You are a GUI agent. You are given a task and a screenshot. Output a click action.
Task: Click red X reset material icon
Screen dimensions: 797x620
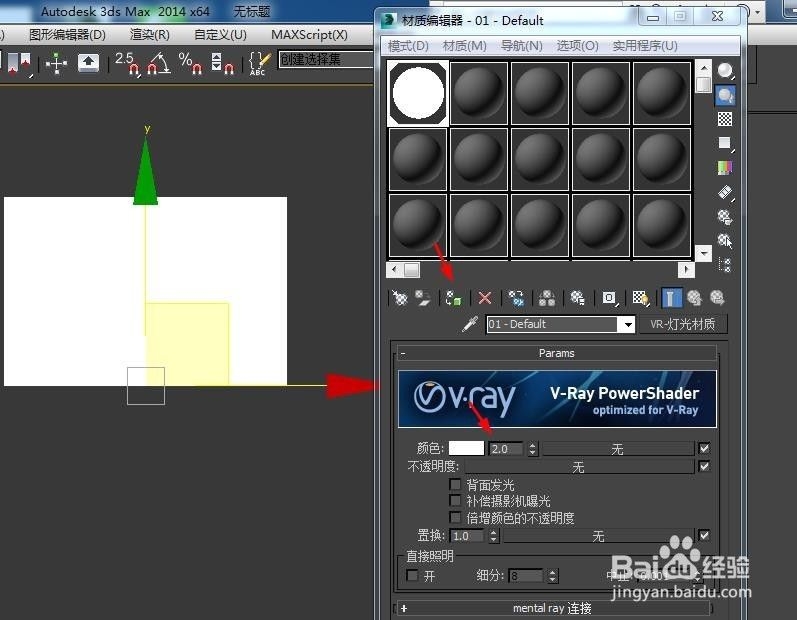click(485, 298)
